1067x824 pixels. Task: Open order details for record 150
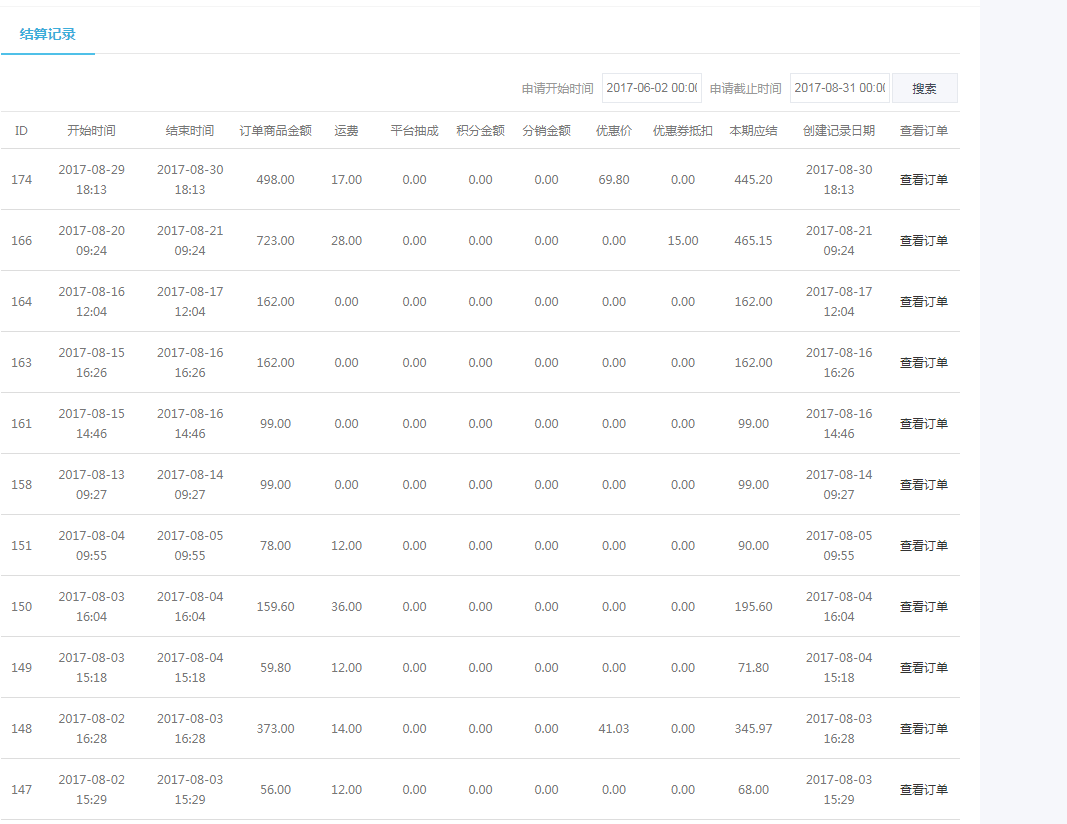click(x=923, y=607)
